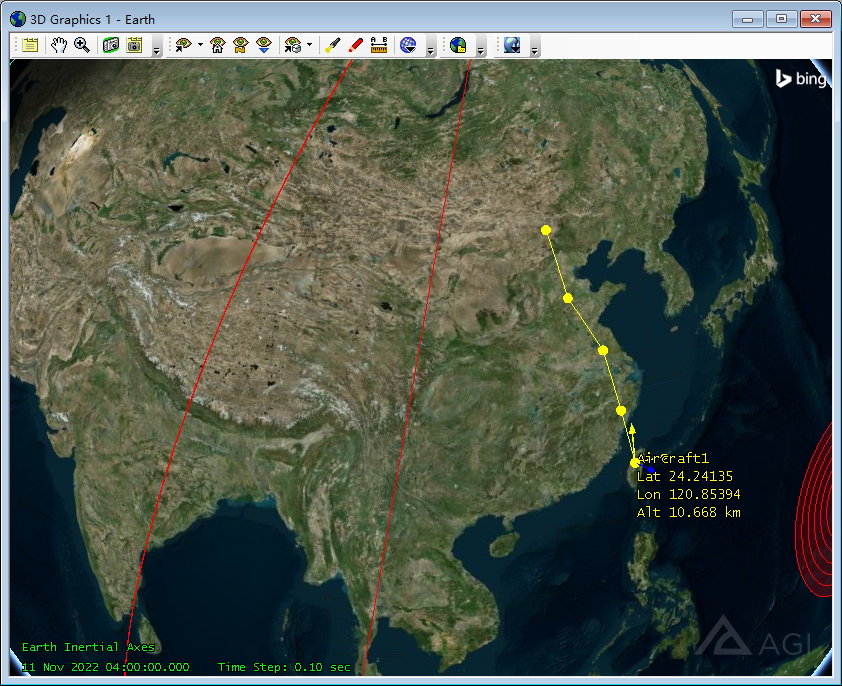This screenshot has width=842, height=686.
Task: Reset the camera with the Home View icon
Action: coord(219,45)
